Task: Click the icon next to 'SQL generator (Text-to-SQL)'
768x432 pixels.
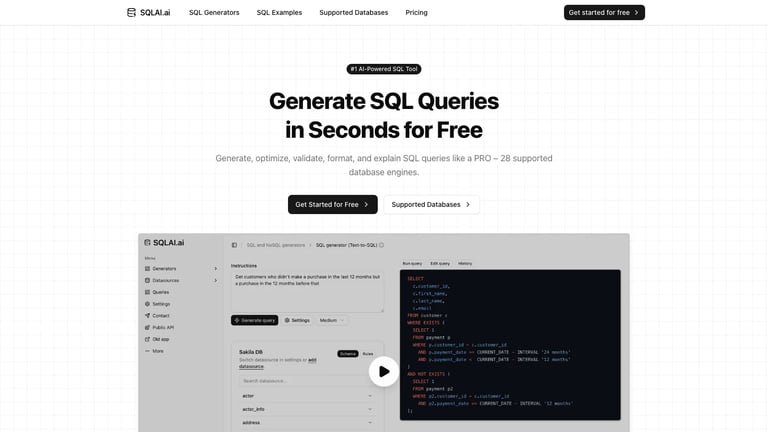Action: 382,245
